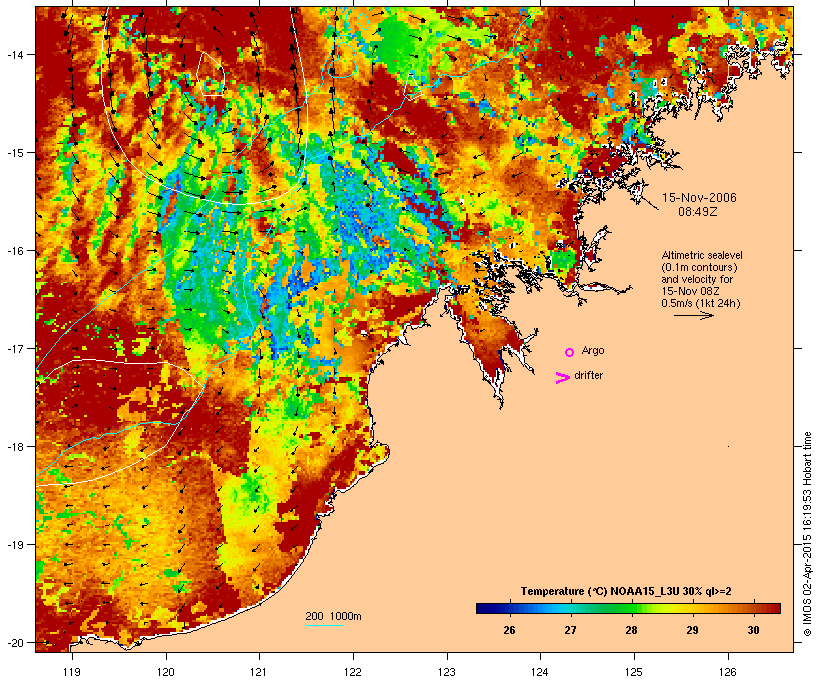Click the color bar value 30
The height and width of the screenshot is (680, 820).
(753, 630)
